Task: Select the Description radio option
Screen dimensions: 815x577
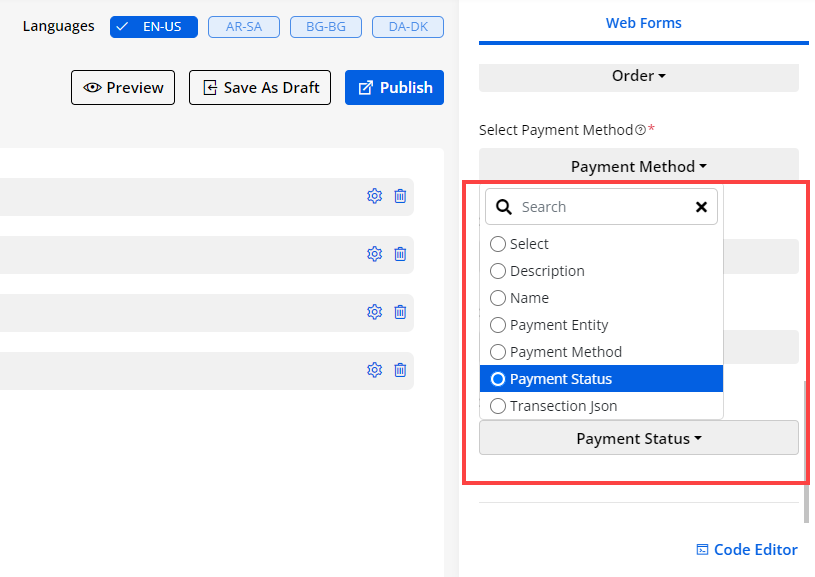Action: click(498, 271)
